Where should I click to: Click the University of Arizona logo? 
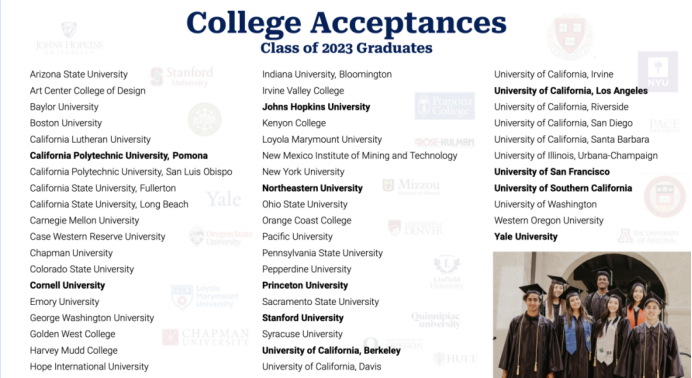coord(648,236)
